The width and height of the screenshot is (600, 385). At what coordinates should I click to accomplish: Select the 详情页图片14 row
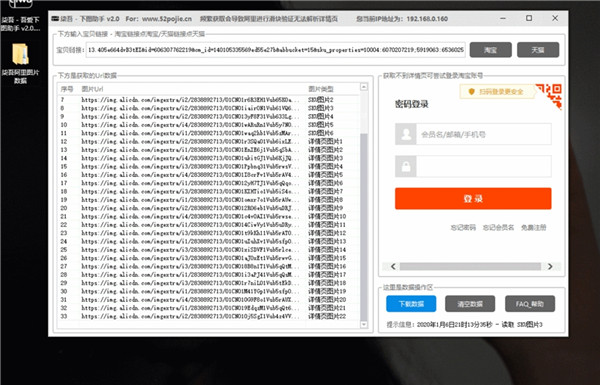209,250
